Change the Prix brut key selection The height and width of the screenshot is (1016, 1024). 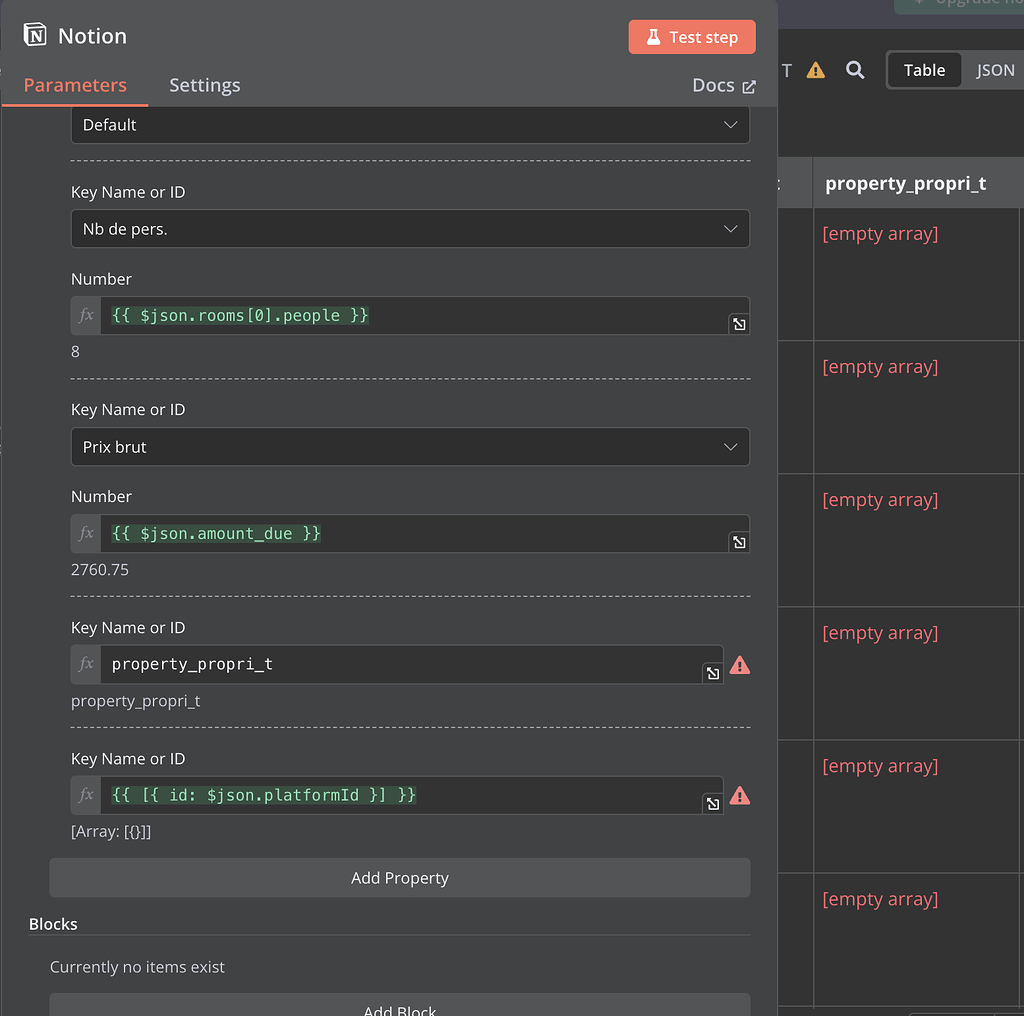click(x=410, y=446)
